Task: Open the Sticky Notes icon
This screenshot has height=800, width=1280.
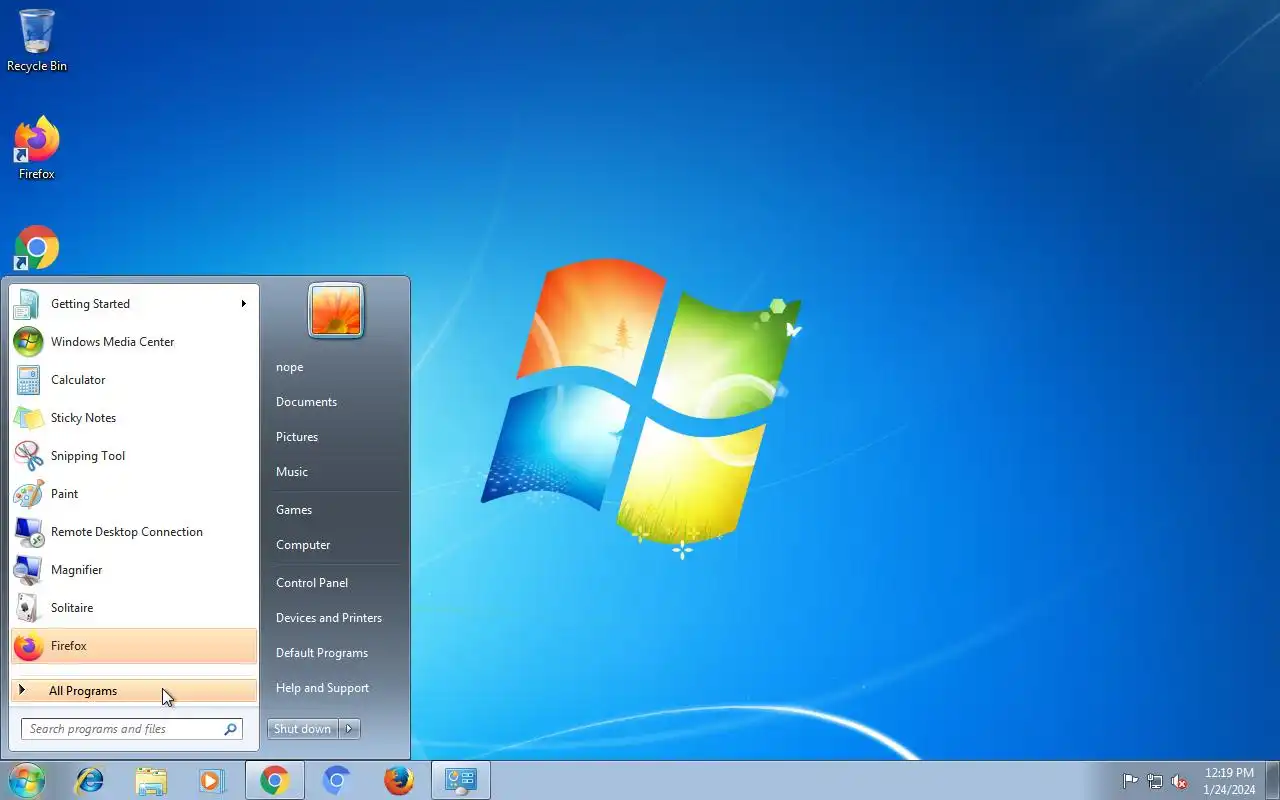Action: [27, 418]
